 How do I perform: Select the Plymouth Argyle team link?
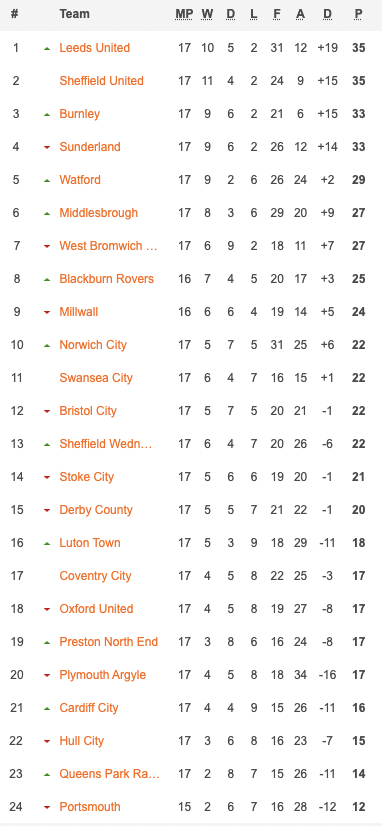point(103,675)
